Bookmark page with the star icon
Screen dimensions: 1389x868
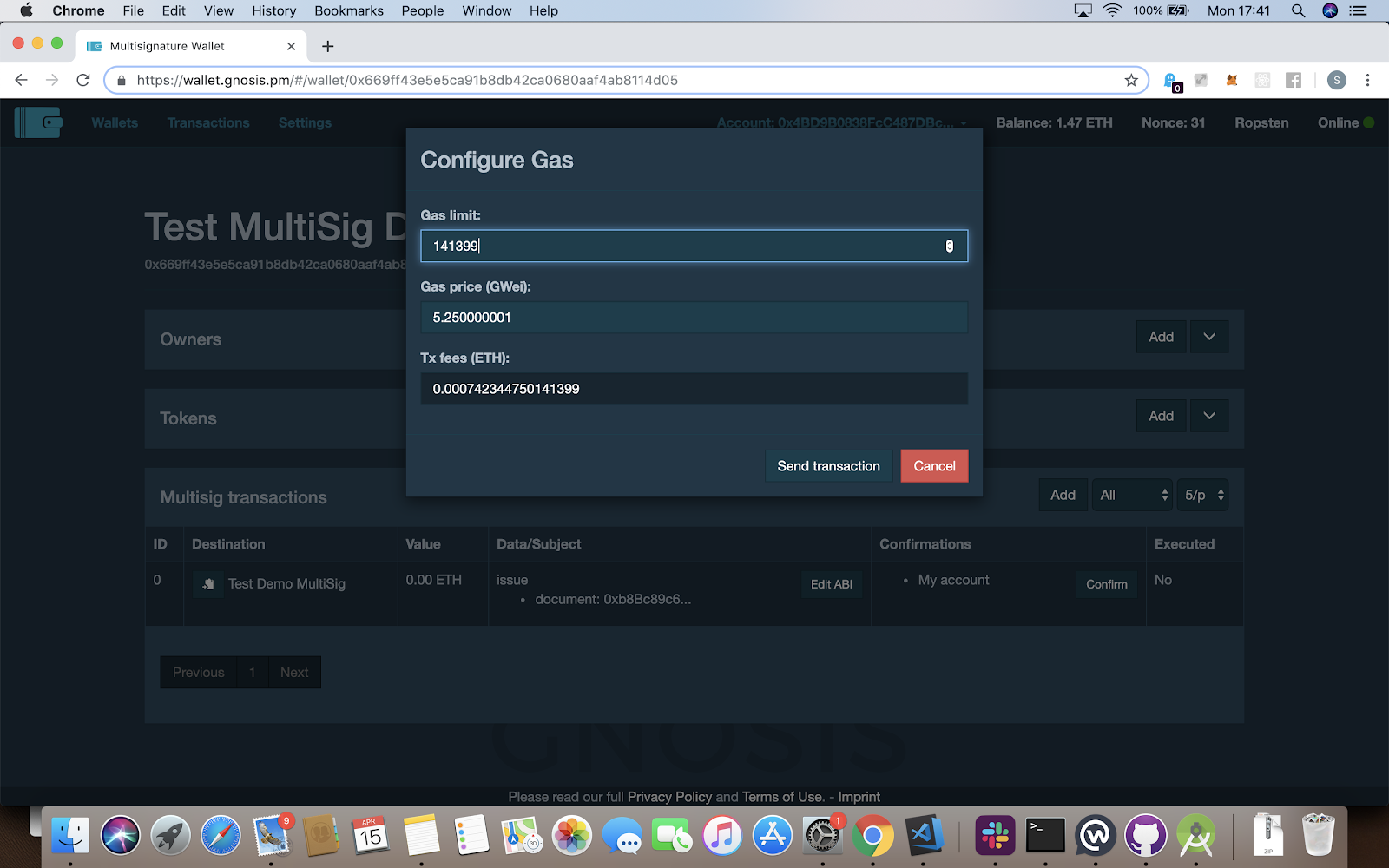(1130, 80)
